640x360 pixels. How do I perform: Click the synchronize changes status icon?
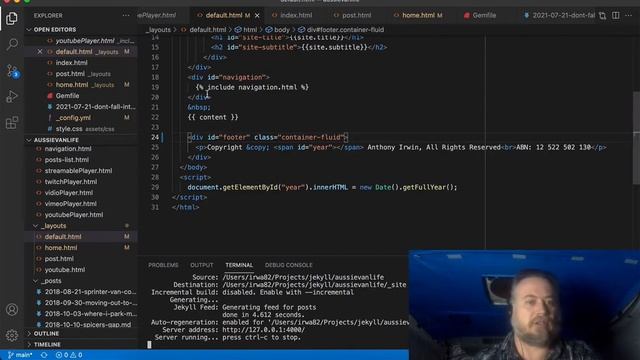pyautogui.click(x=44, y=355)
